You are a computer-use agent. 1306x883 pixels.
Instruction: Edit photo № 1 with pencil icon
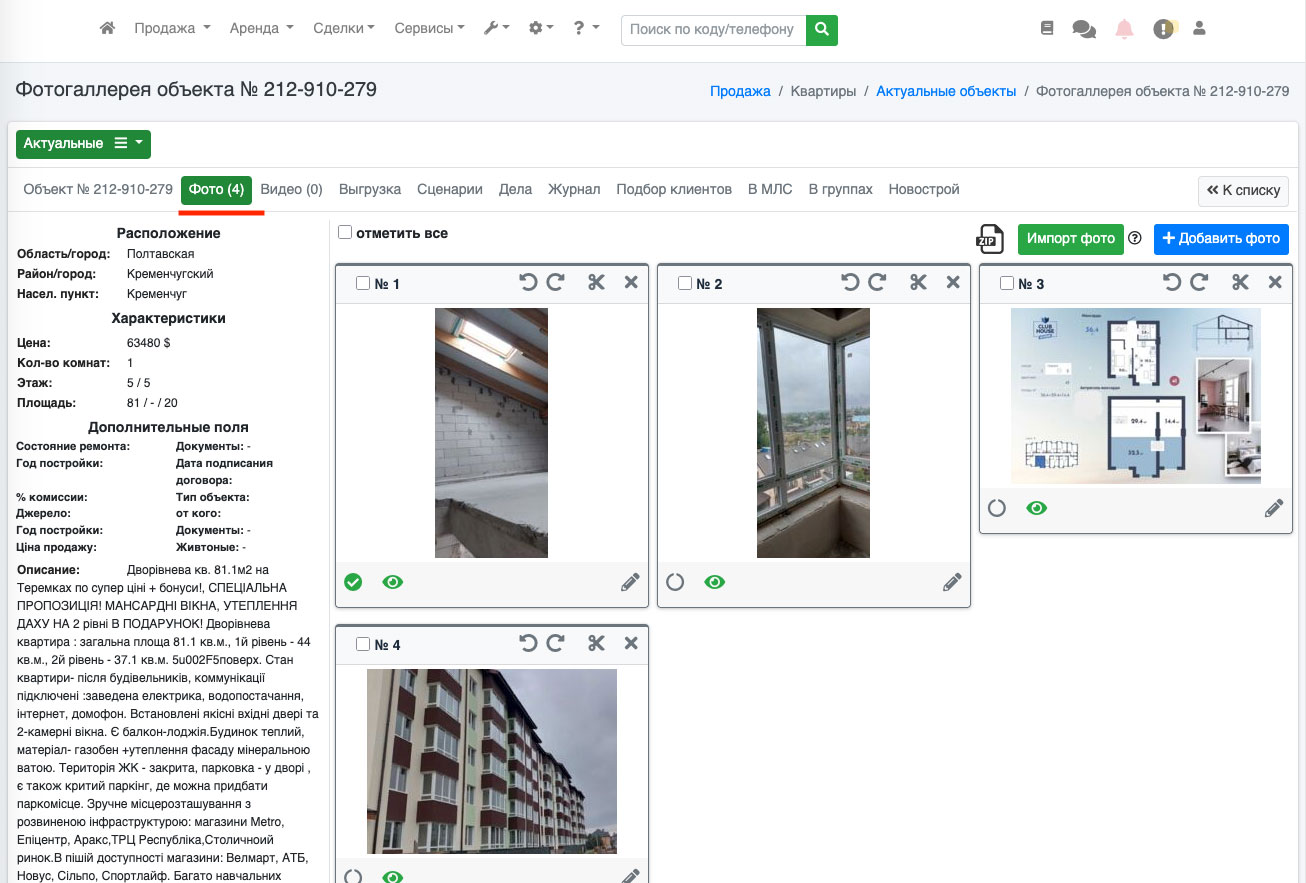coord(630,582)
